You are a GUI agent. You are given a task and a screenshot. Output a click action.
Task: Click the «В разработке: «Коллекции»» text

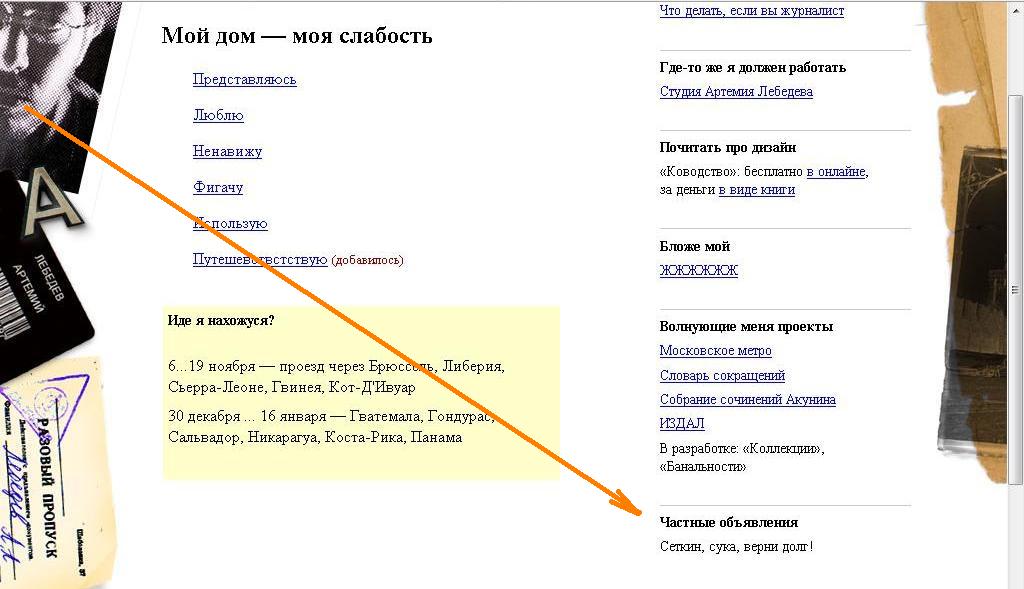point(742,449)
